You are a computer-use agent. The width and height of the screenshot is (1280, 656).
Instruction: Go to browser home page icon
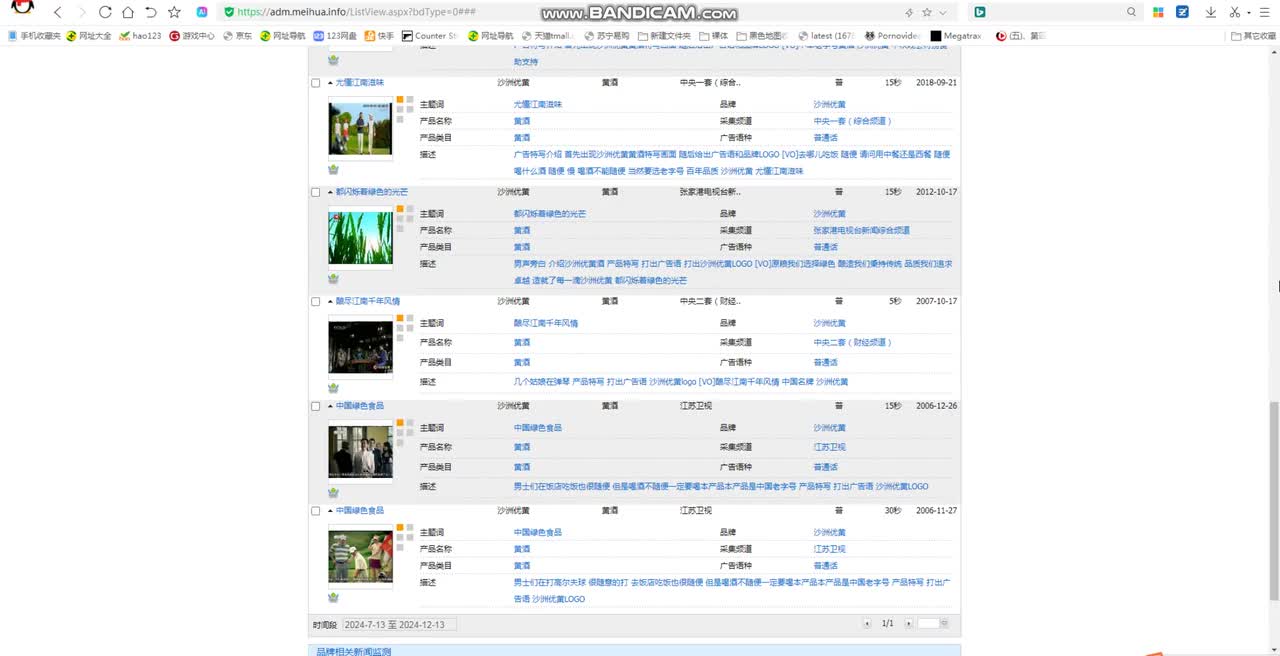pyautogui.click(x=128, y=12)
